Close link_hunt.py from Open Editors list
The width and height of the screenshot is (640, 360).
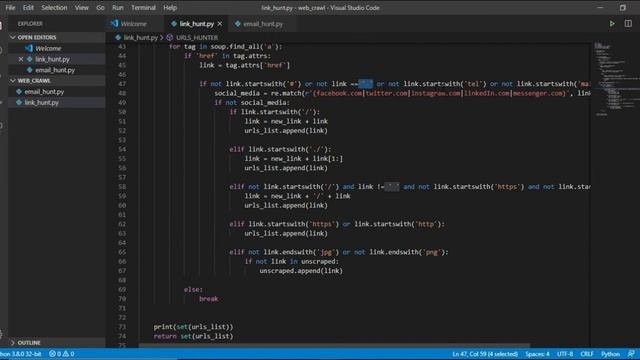[21, 59]
